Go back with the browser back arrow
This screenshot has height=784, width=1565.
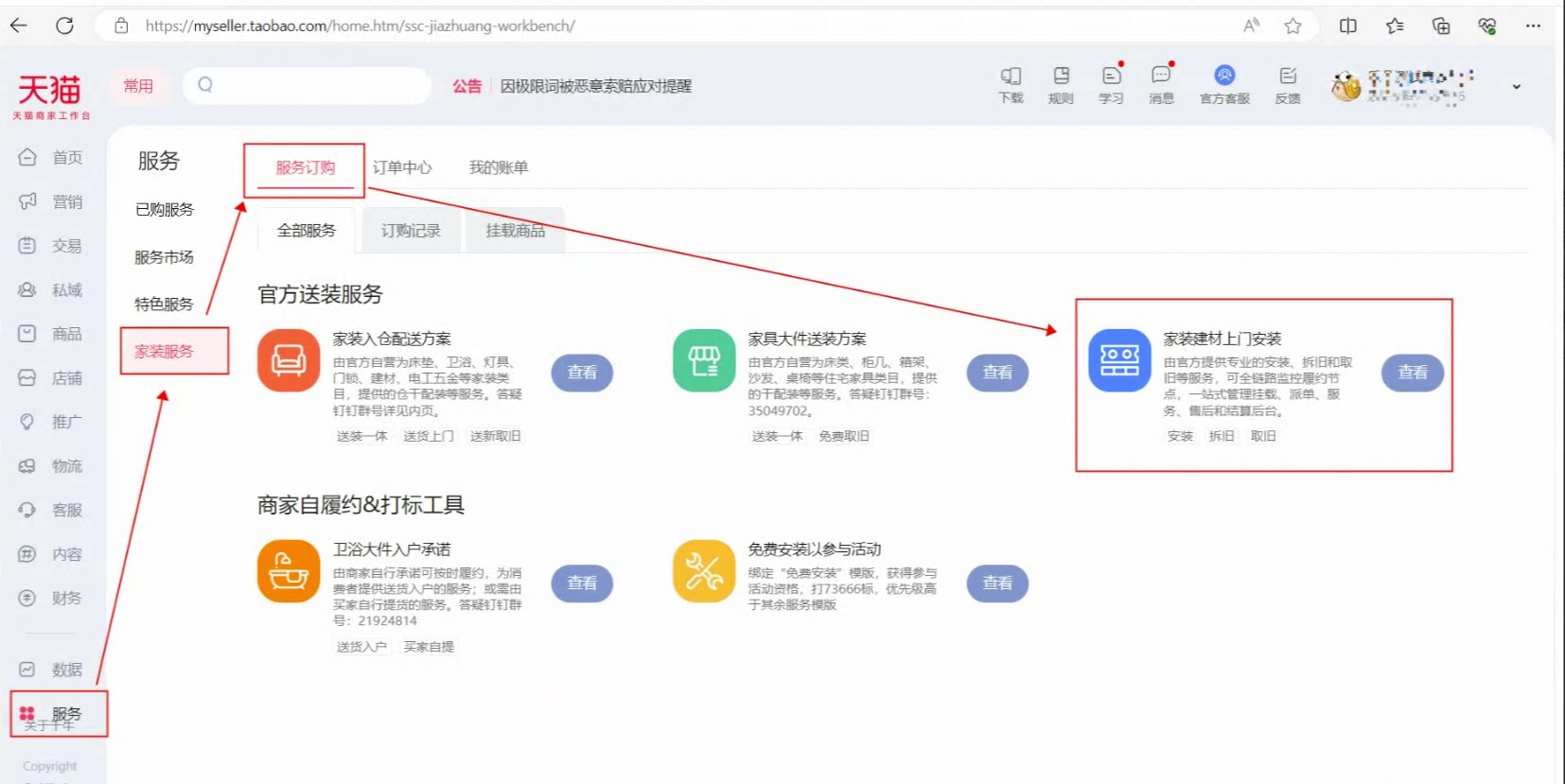coord(19,26)
